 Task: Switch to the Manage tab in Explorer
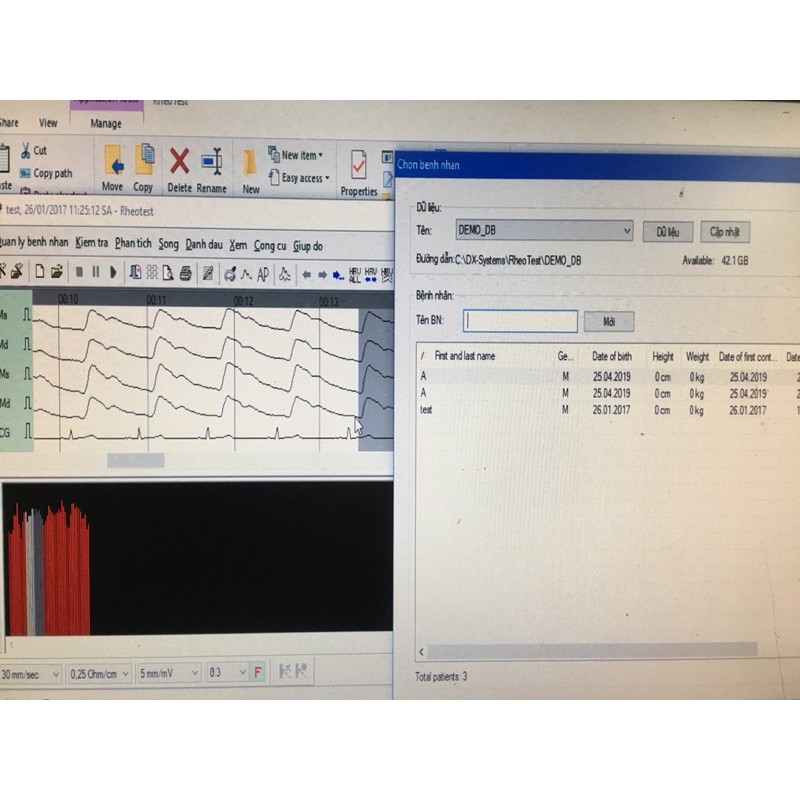coord(106,123)
